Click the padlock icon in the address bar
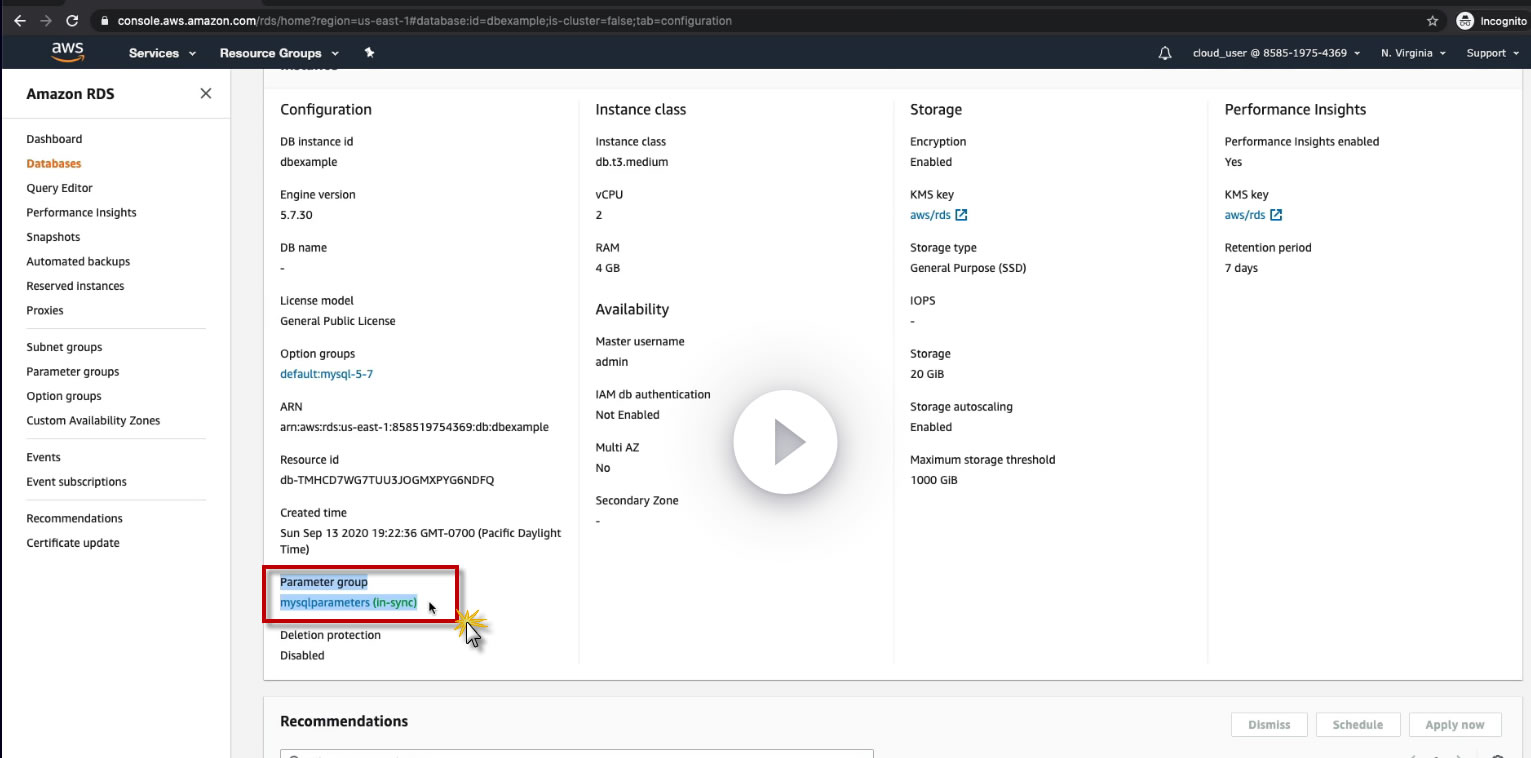Screen dimensions: 1531x758 click(104, 20)
